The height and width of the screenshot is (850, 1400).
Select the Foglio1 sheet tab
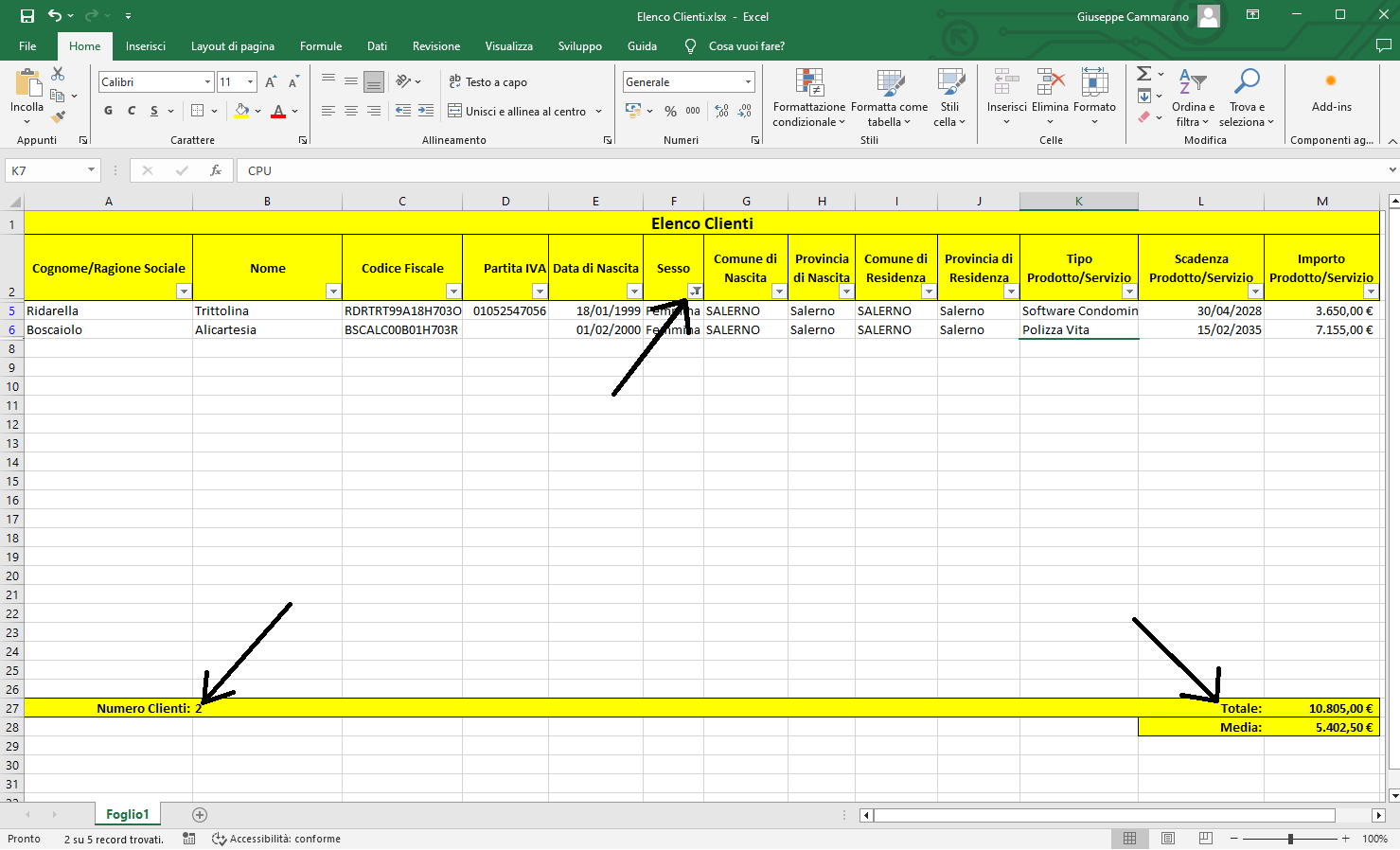coord(128,814)
